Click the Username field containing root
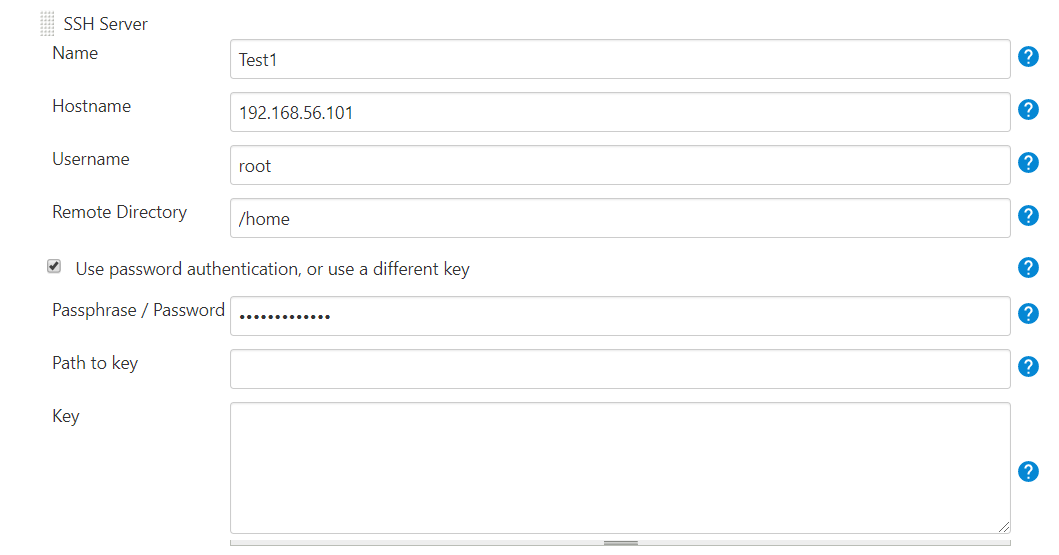Viewport: 1059px width, 555px height. (620, 165)
